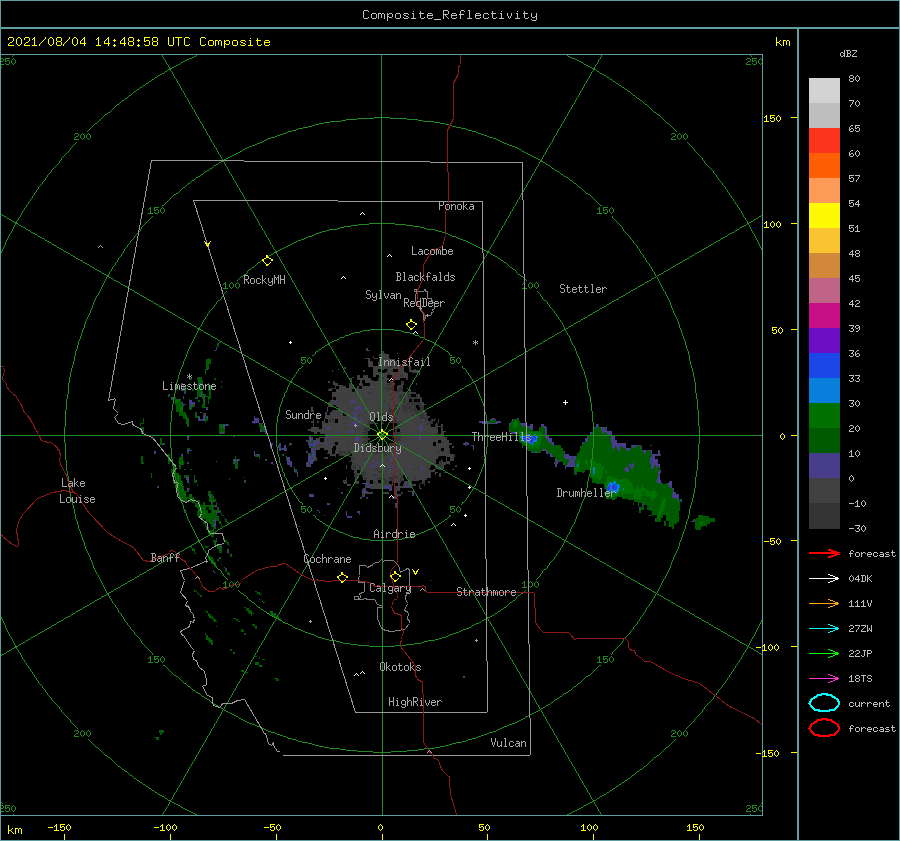Select the light blue swatch between 33 and 30
The height and width of the screenshot is (841, 900).
[x=824, y=391]
